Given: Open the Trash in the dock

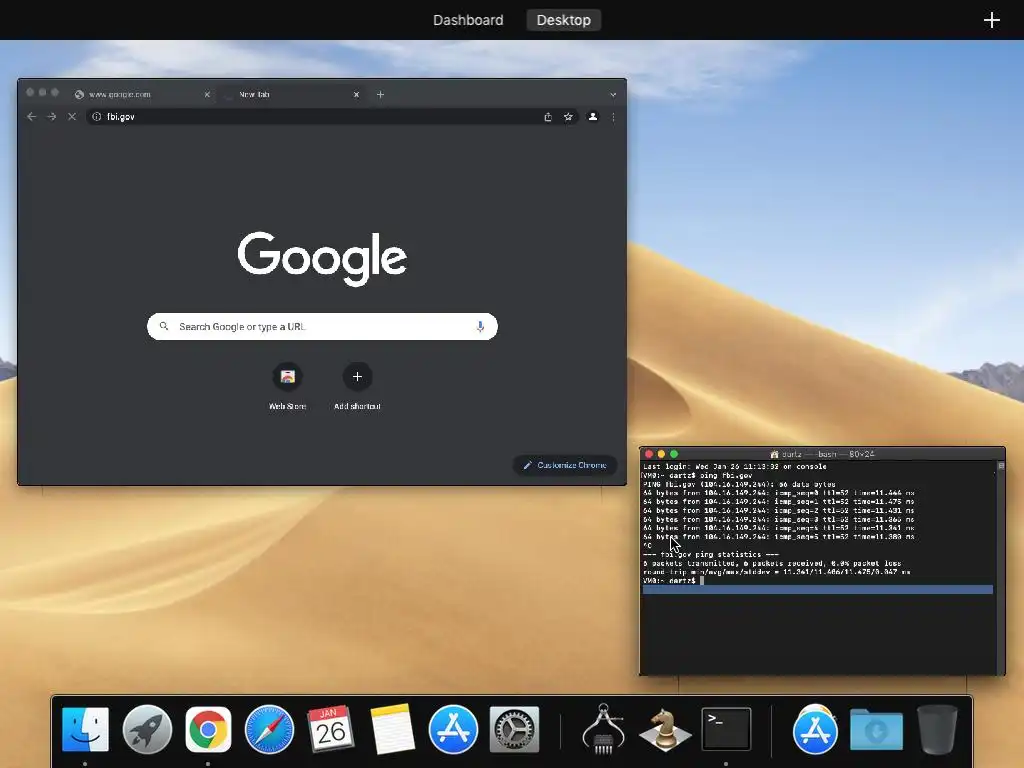Looking at the screenshot, I should coord(937,729).
